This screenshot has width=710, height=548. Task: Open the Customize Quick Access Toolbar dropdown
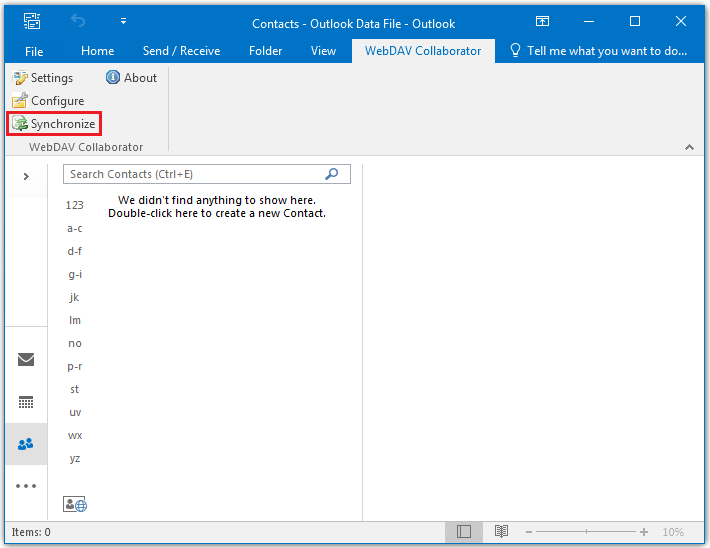pyautogui.click(x=123, y=21)
